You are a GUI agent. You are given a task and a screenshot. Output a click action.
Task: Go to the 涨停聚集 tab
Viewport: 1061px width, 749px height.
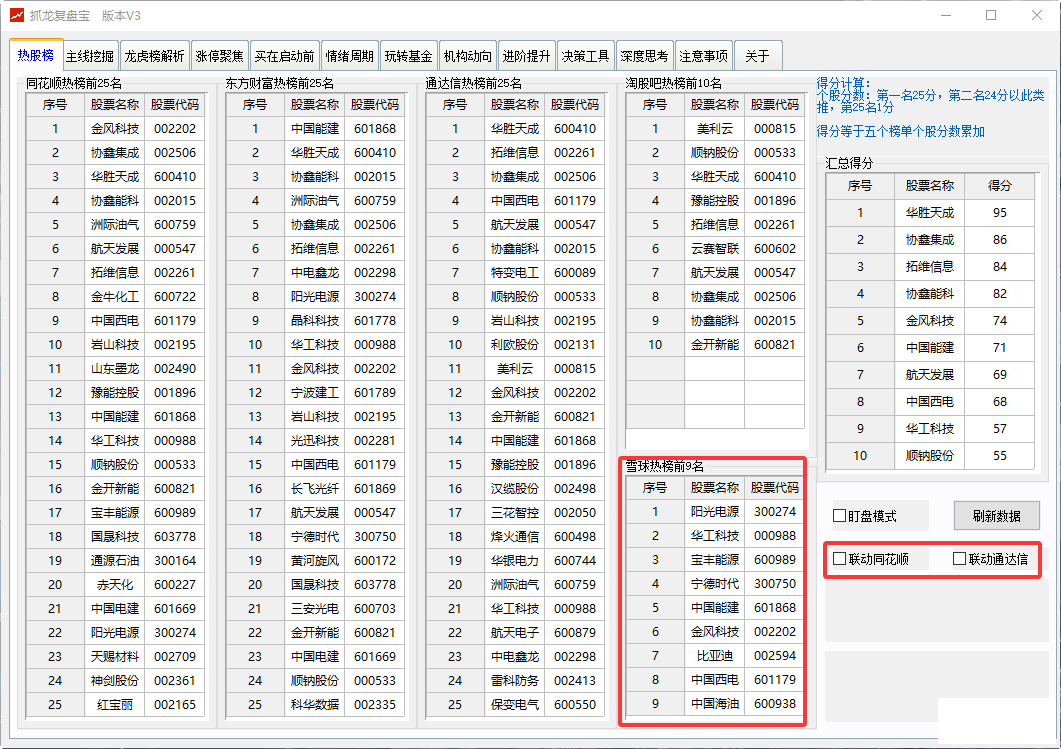coord(219,56)
